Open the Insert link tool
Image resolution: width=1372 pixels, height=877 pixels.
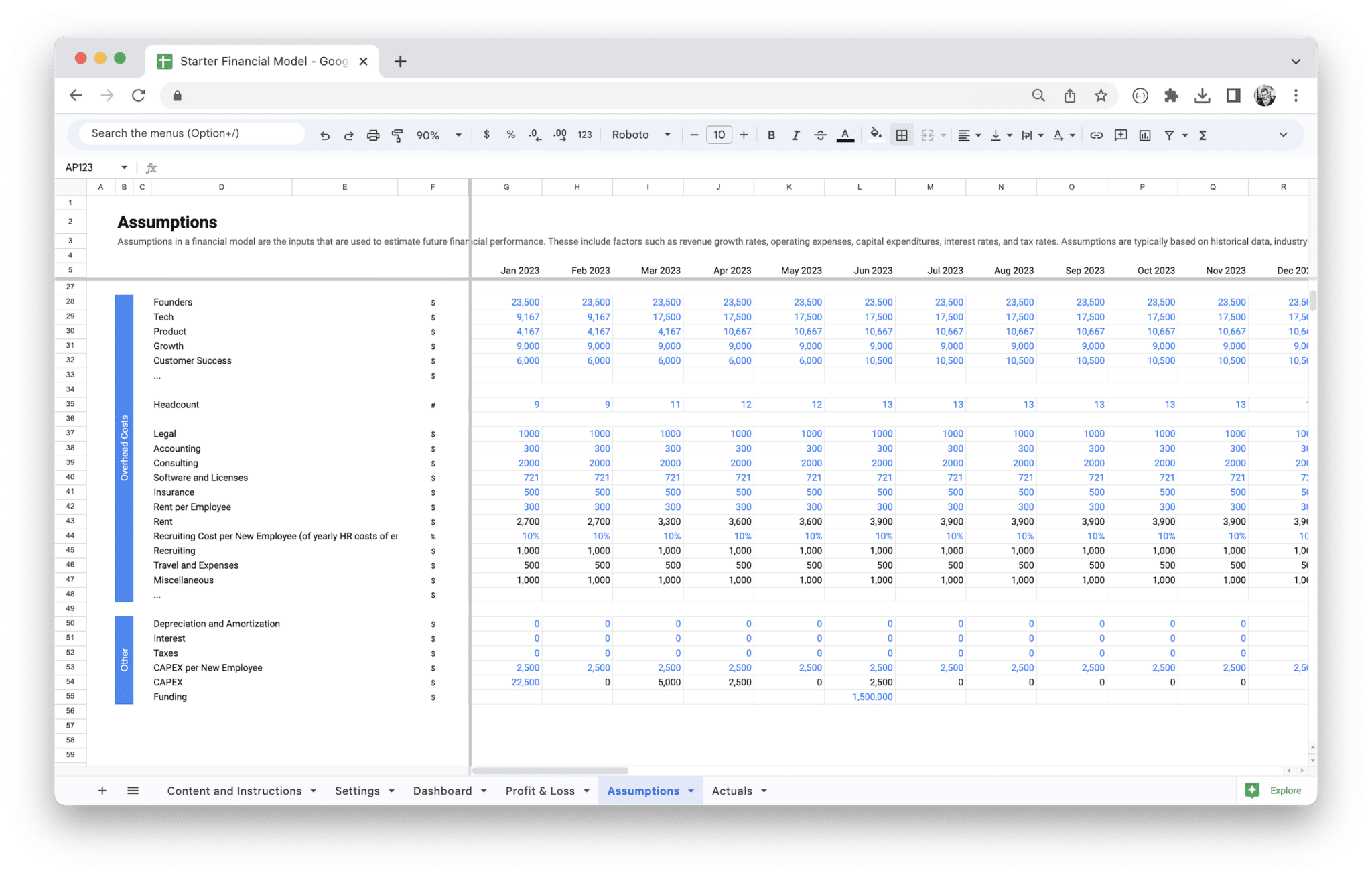[1097, 135]
